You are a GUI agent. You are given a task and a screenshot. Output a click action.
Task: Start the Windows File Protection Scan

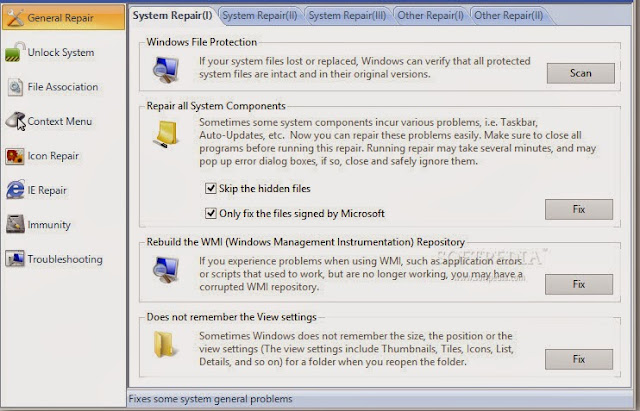click(x=580, y=73)
